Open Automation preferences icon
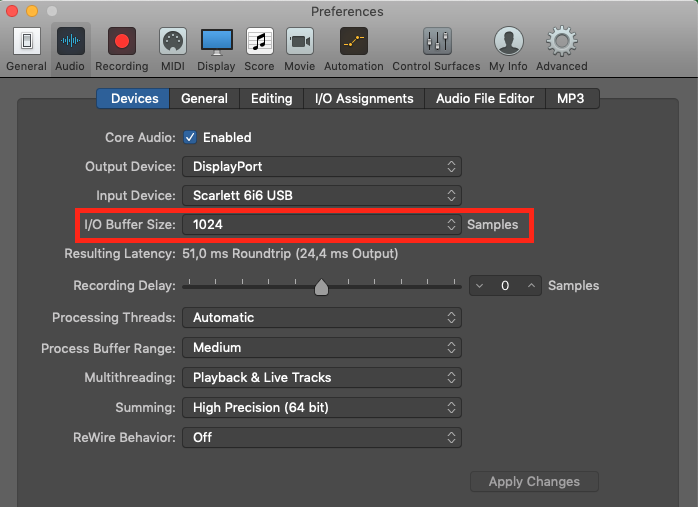 [354, 41]
